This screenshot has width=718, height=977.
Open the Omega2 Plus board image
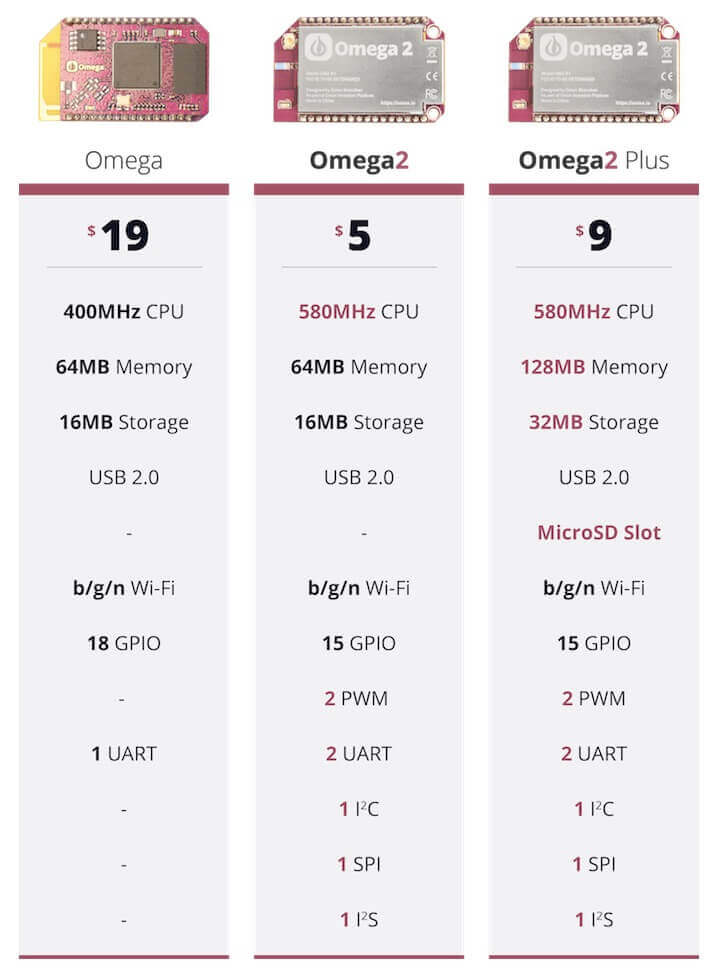[x=594, y=69]
